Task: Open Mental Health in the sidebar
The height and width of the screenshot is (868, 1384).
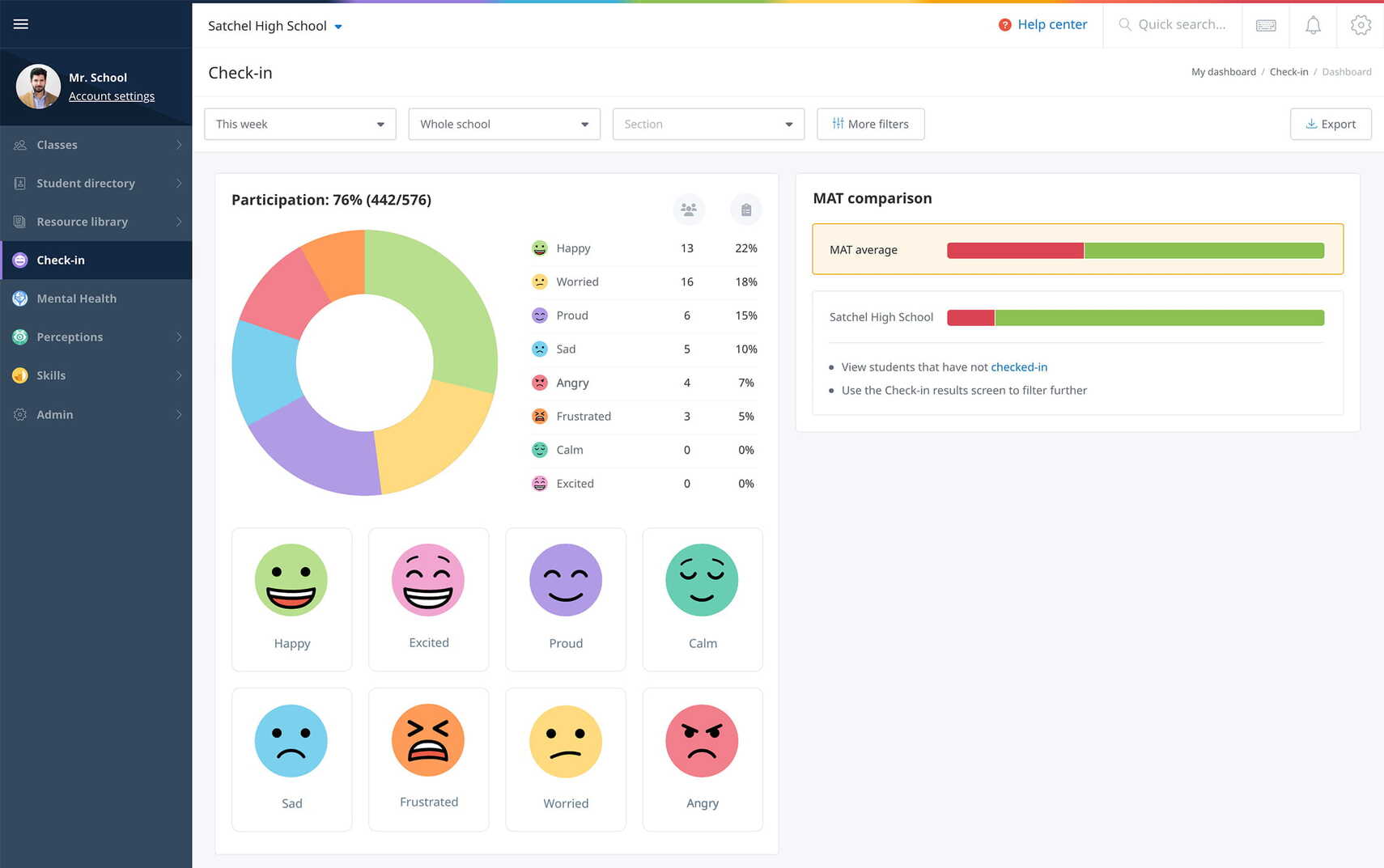Action: point(96,299)
